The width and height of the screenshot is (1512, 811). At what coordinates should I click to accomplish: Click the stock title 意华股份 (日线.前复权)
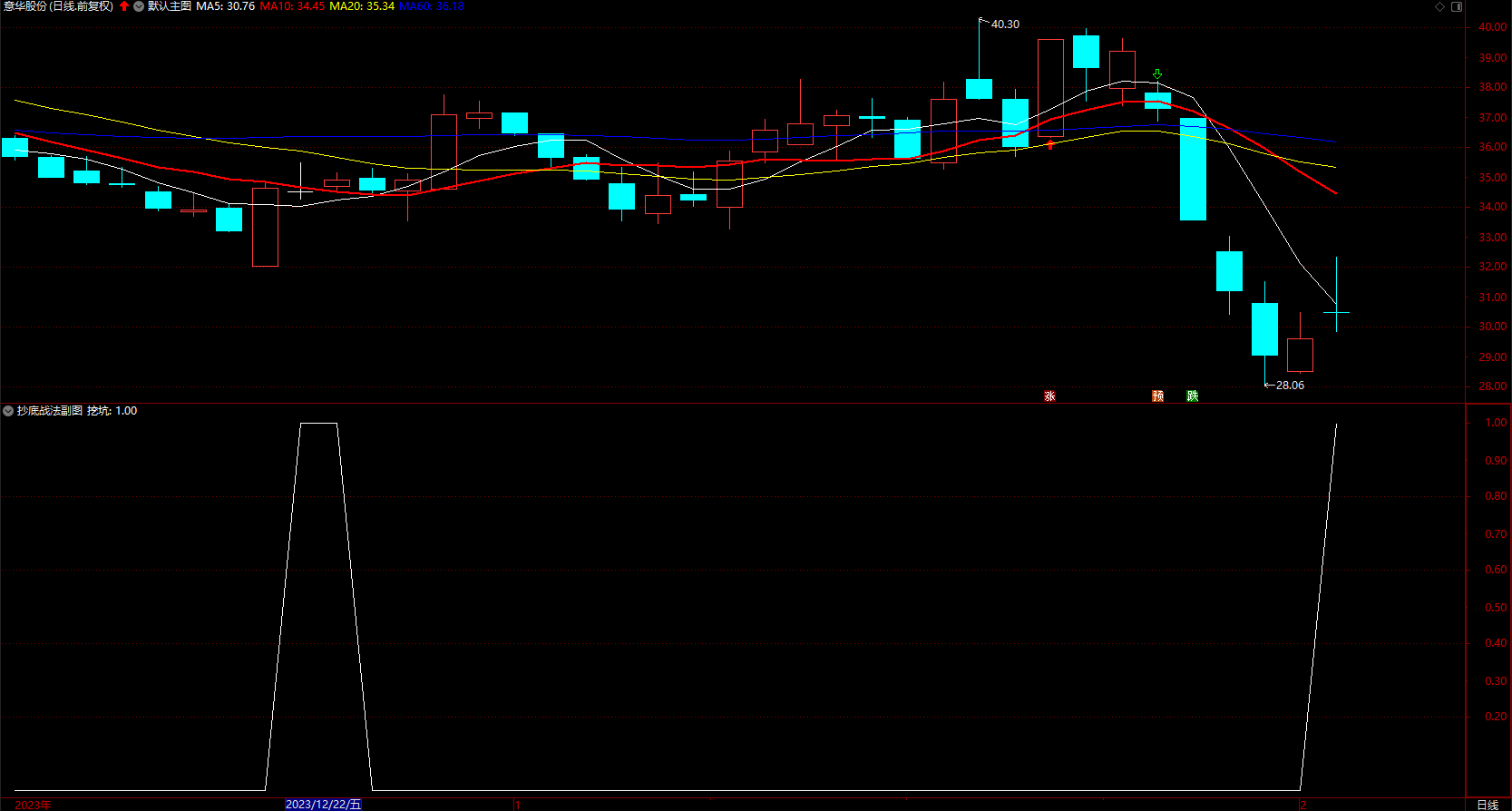[58, 6]
